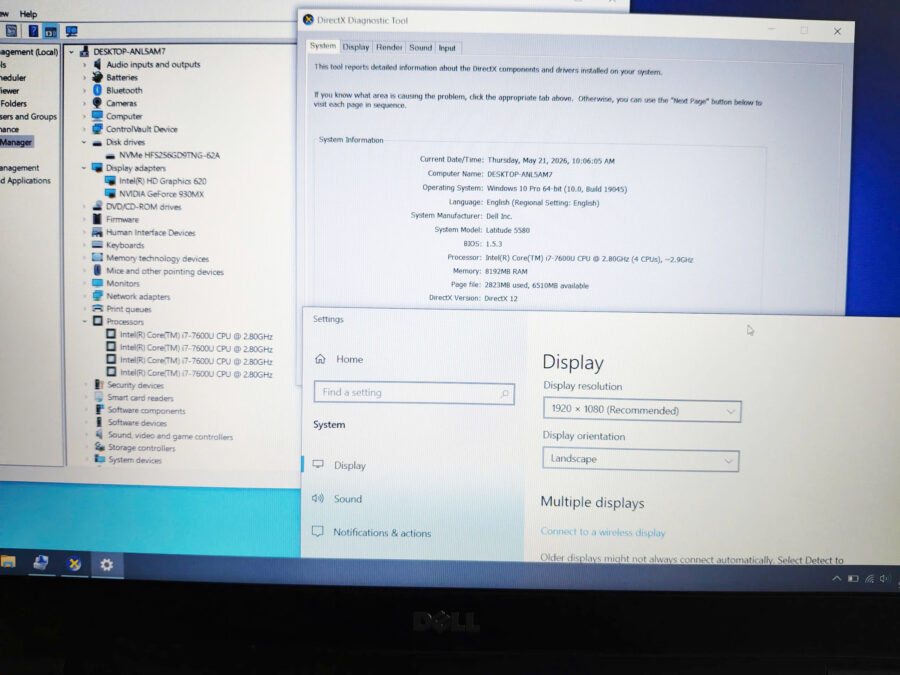900x675 pixels.
Task: Go to Settings Home
Action: pos(339,359)
